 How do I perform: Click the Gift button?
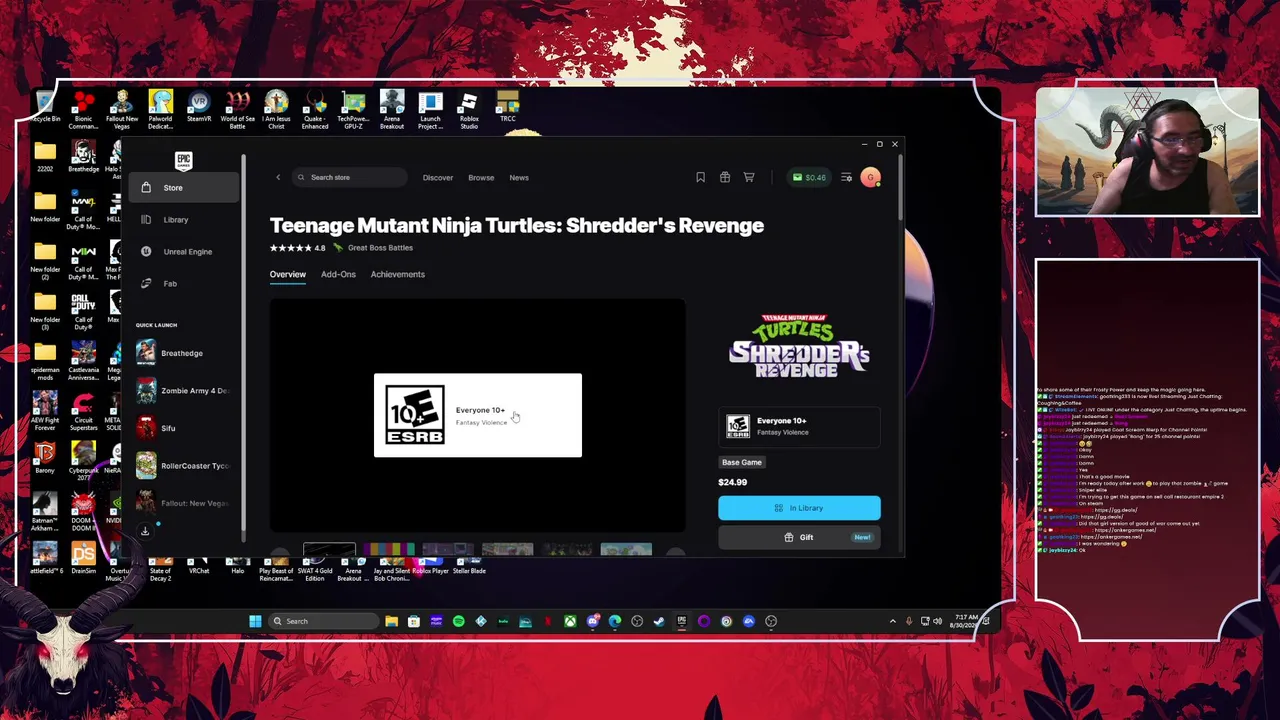tap(799, 538)
